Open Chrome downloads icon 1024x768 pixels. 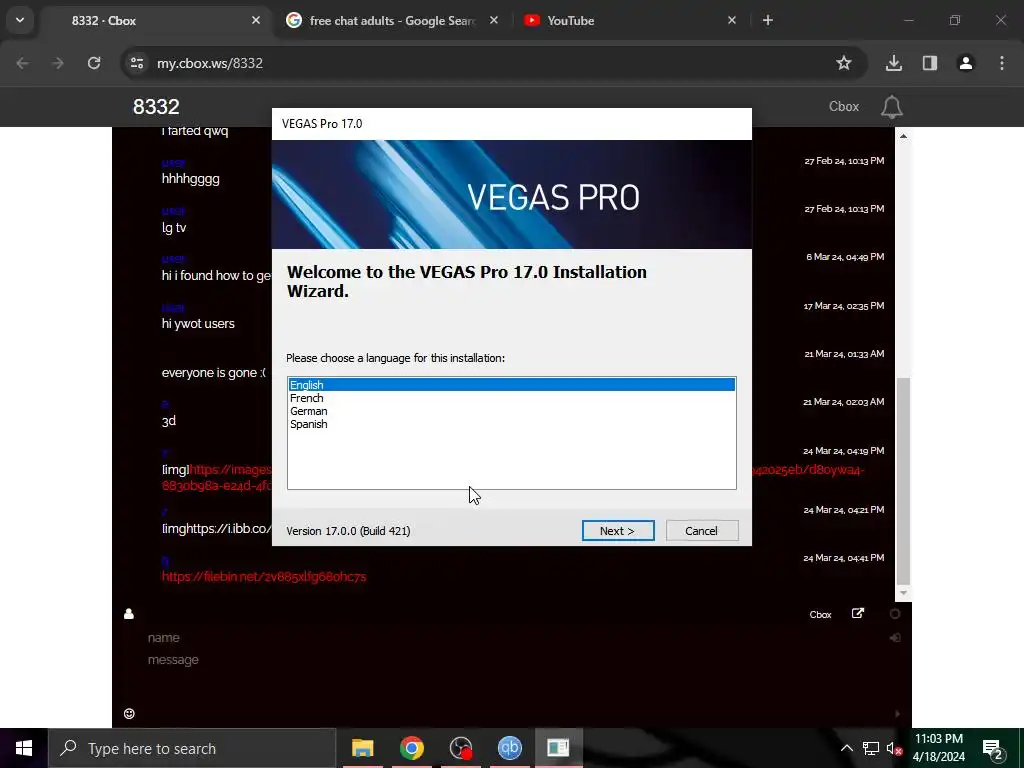pyautogui.click(x=893, y=63)
